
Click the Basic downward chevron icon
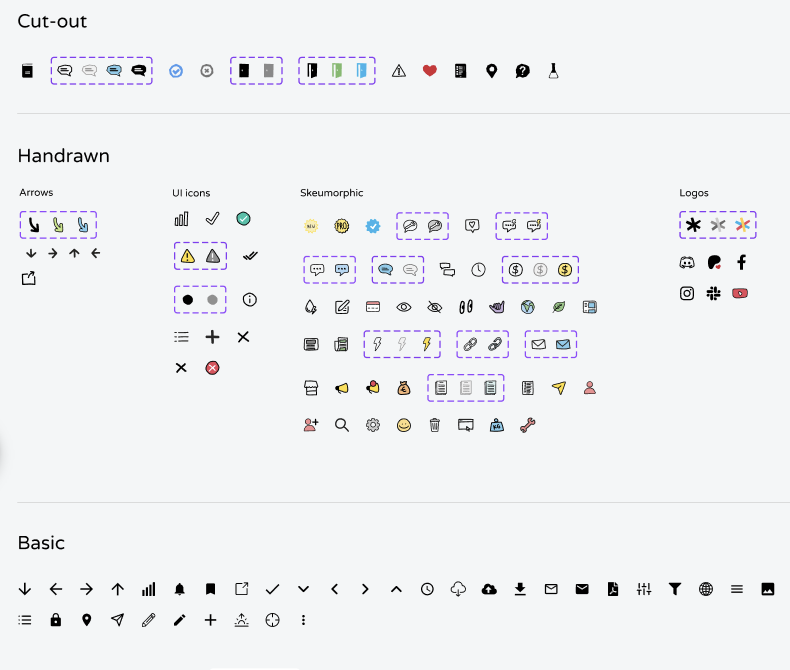pyautogui.click(x=303, y=589)
